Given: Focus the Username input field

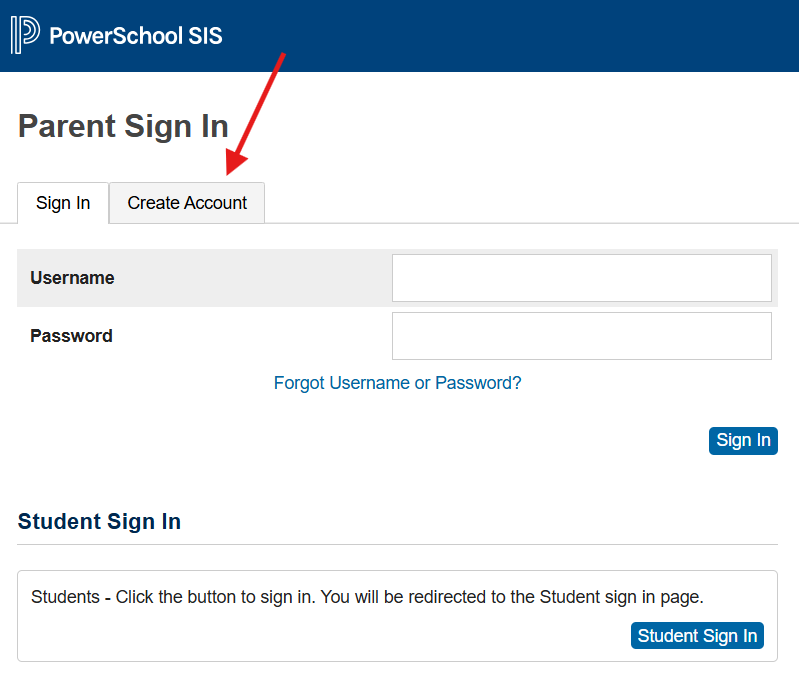Looking at the screenshot, I should click(x=581, y=278).
